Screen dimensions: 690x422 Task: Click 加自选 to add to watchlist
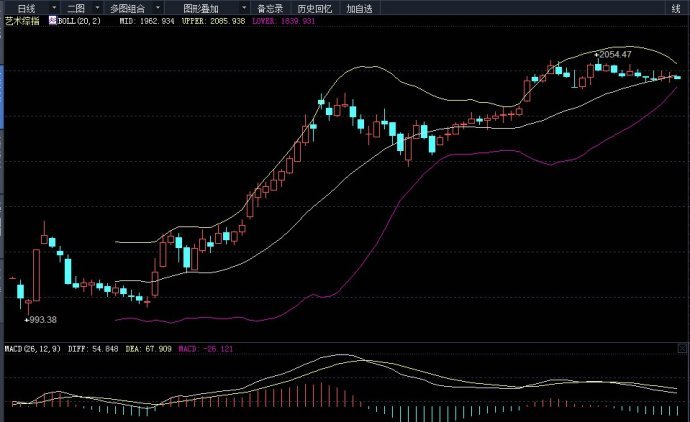pos(359,7)
